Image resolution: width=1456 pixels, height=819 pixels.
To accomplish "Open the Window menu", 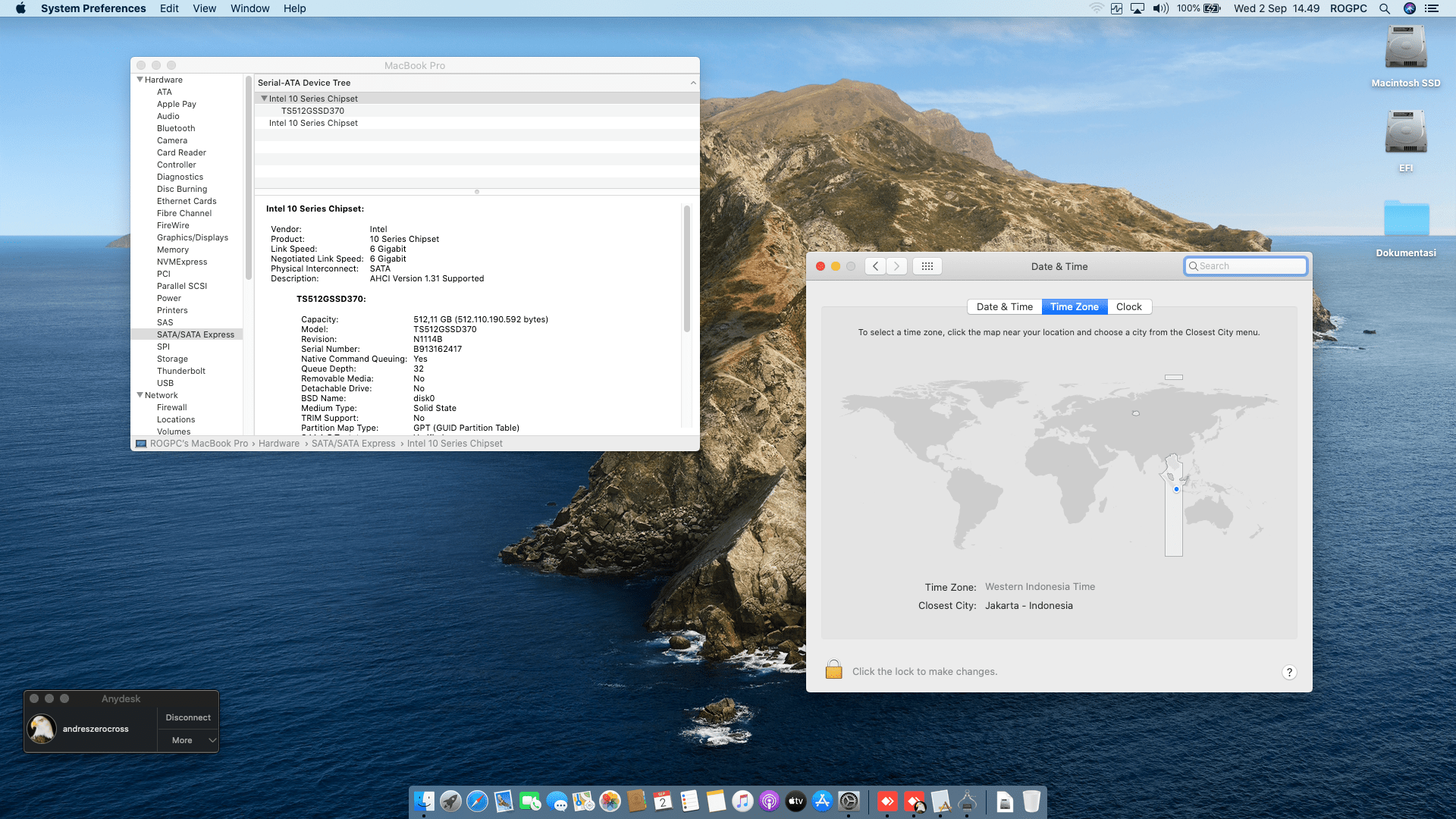I will pos(249,8).
